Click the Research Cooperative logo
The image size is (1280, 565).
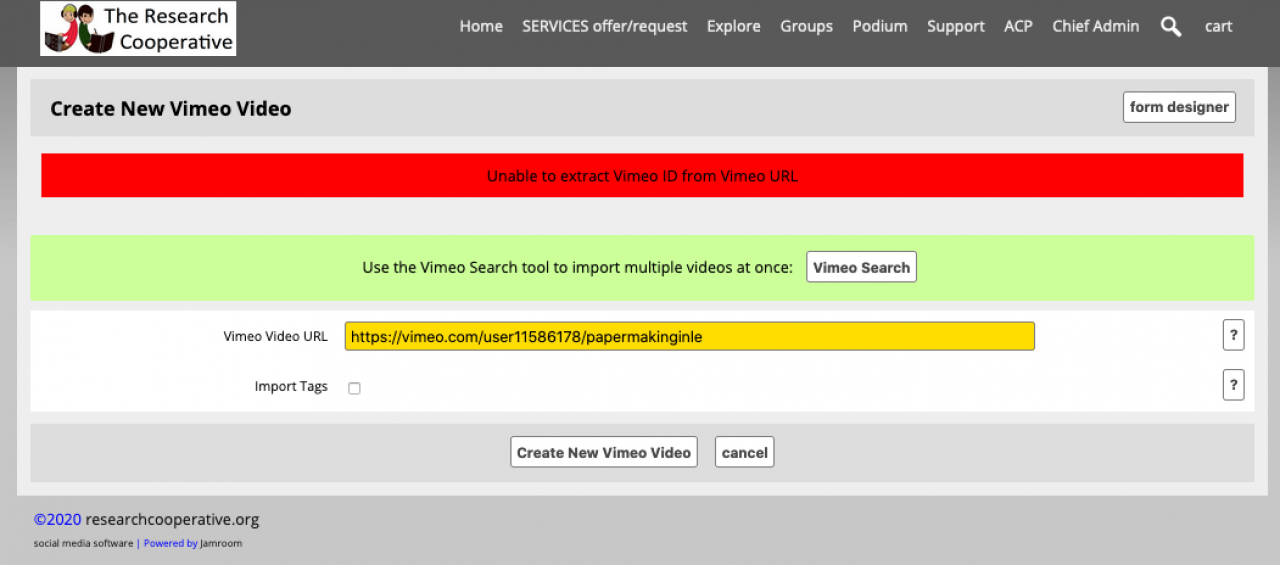pos(138,28)
